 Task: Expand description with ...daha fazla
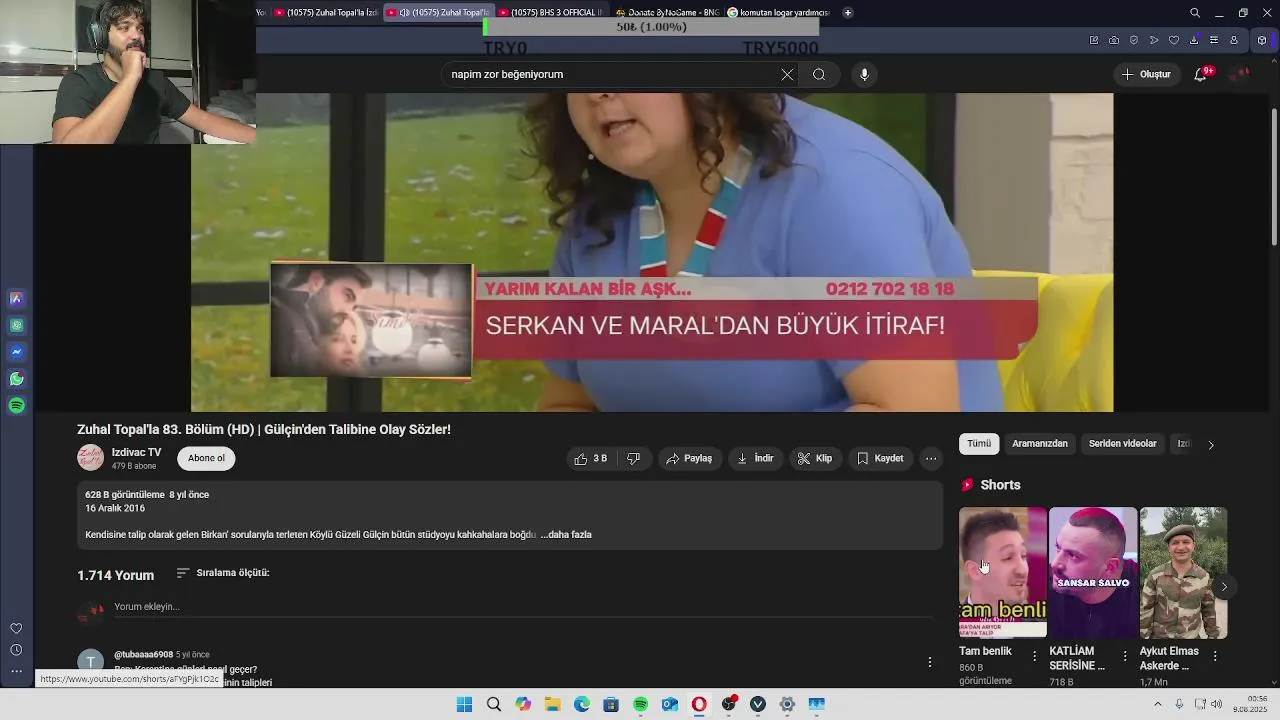click(566, 535)
